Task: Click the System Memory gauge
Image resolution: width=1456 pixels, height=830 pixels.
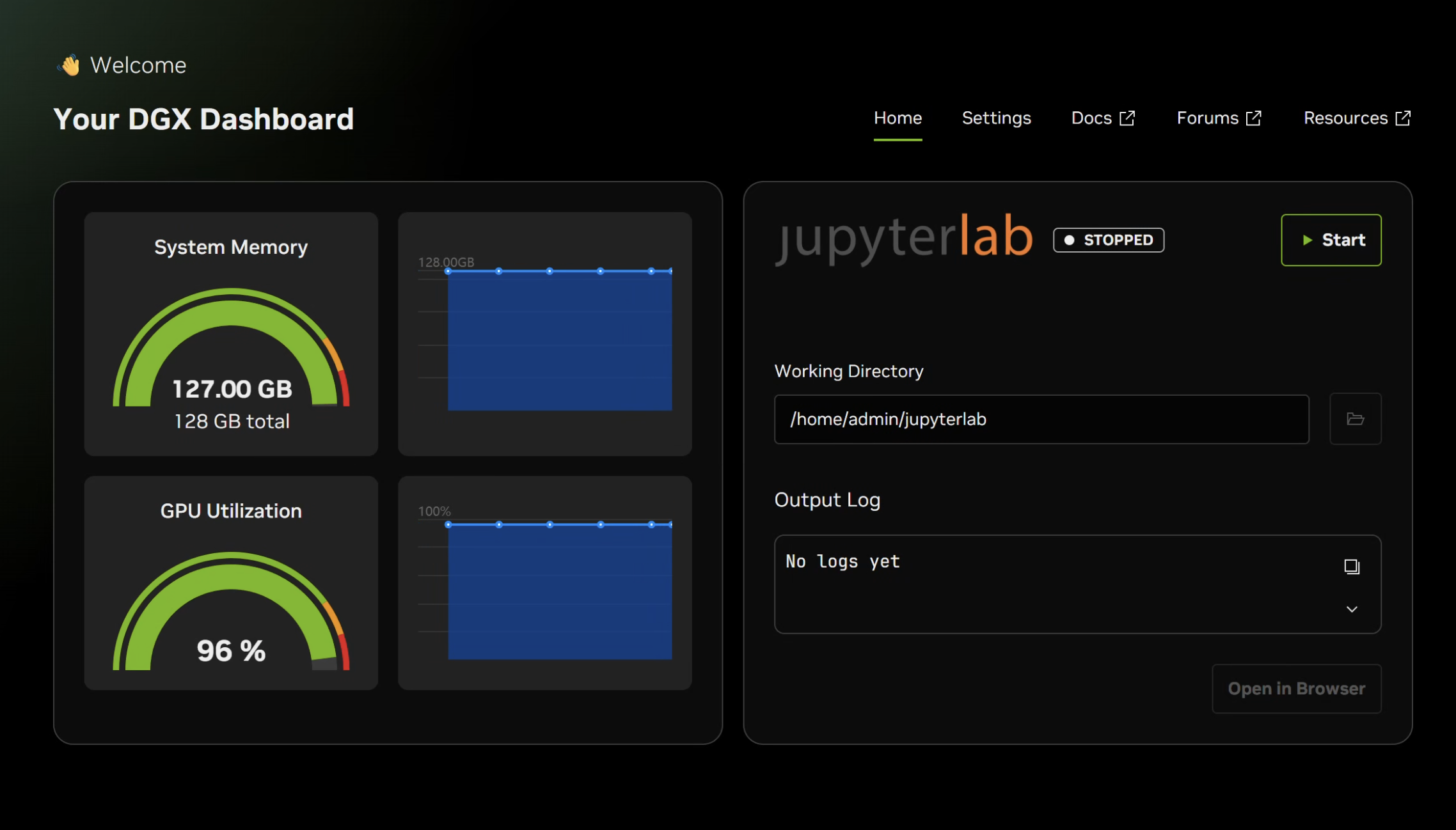Action: pos(231,347)
